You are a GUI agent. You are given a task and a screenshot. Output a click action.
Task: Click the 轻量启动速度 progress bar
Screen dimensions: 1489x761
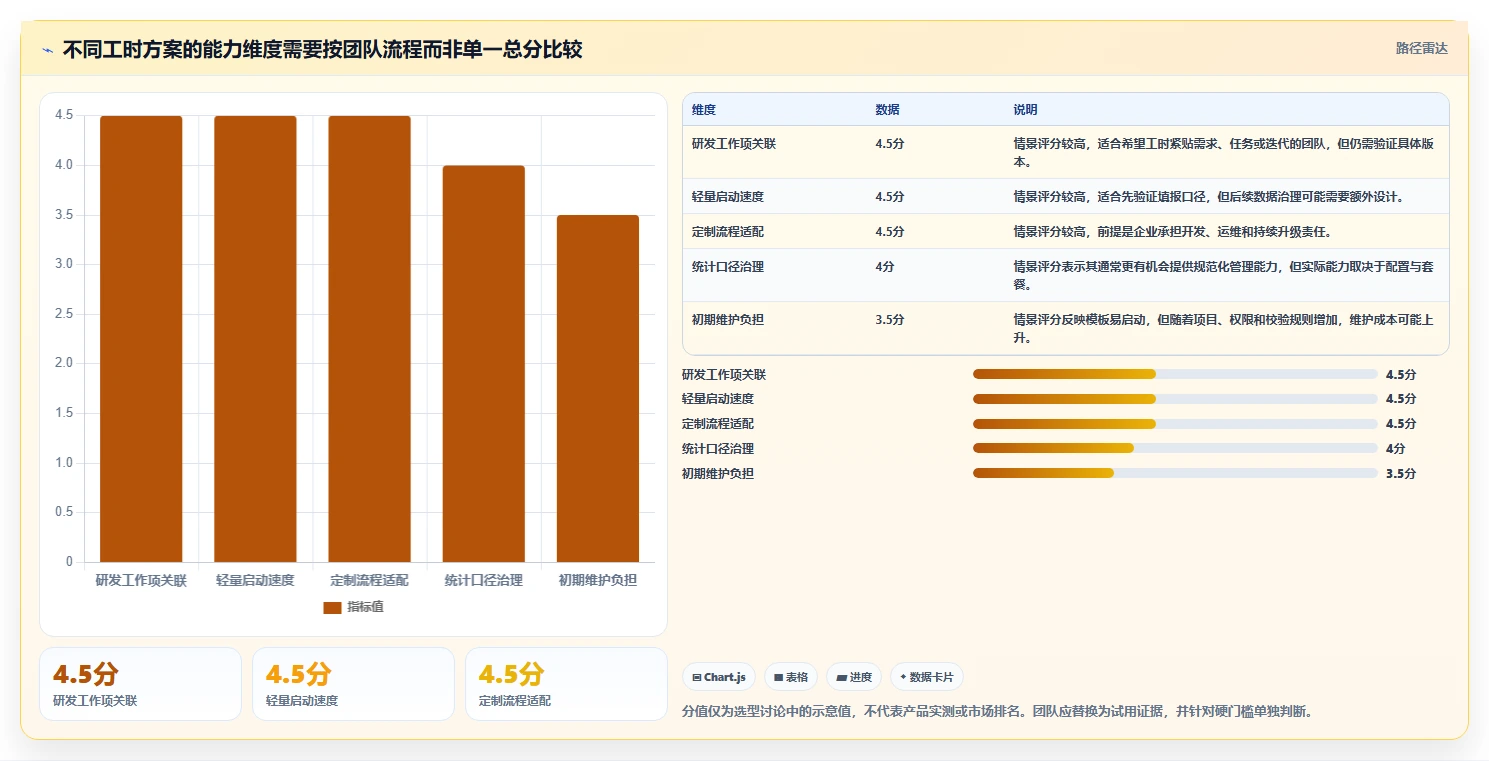pos(1175,399)
